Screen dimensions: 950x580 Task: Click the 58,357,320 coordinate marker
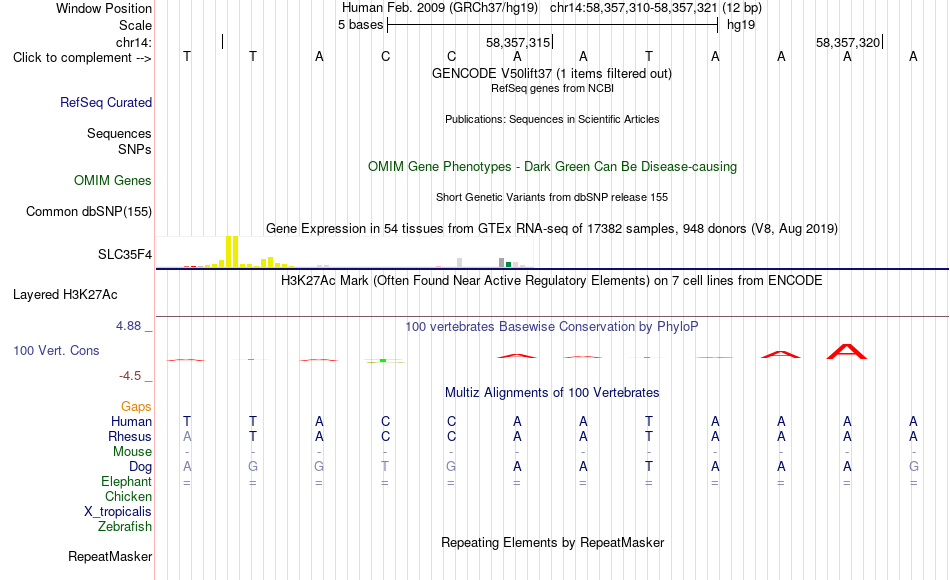point(848,42)
